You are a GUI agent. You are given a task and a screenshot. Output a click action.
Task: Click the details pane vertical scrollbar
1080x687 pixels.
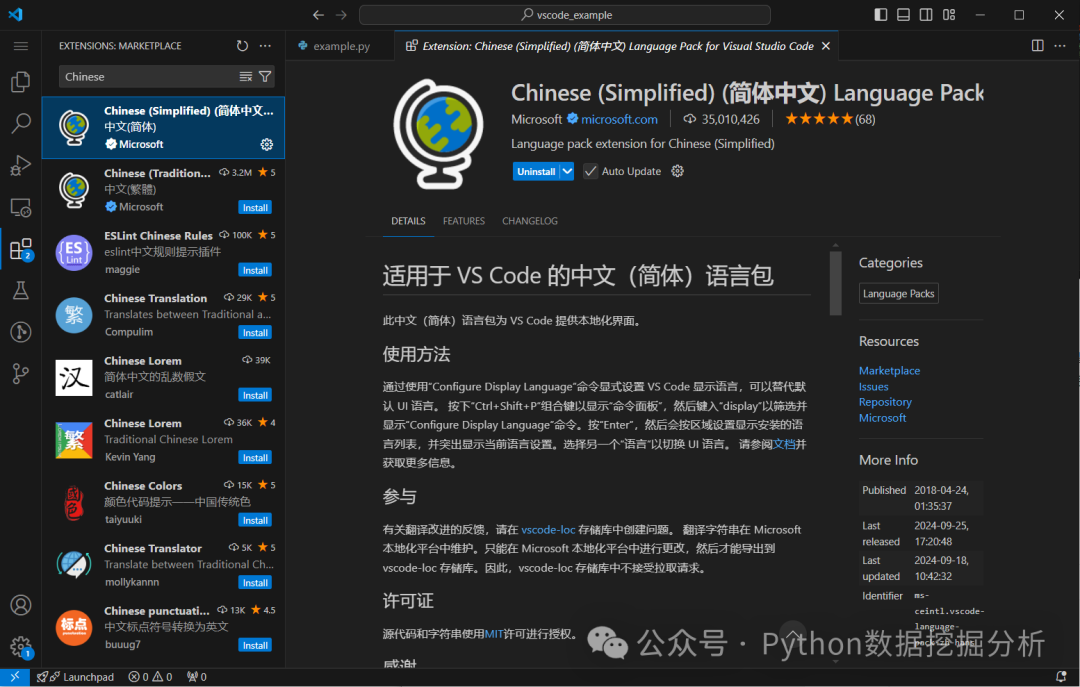coord(835,283)
